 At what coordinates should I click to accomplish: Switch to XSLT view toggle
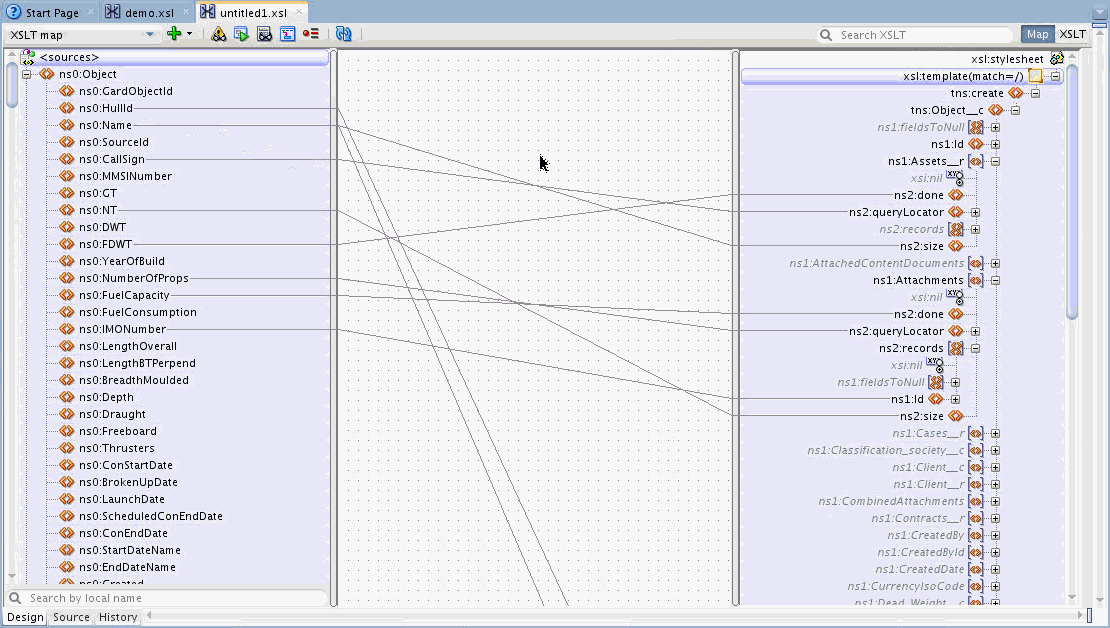[1072, 34]
